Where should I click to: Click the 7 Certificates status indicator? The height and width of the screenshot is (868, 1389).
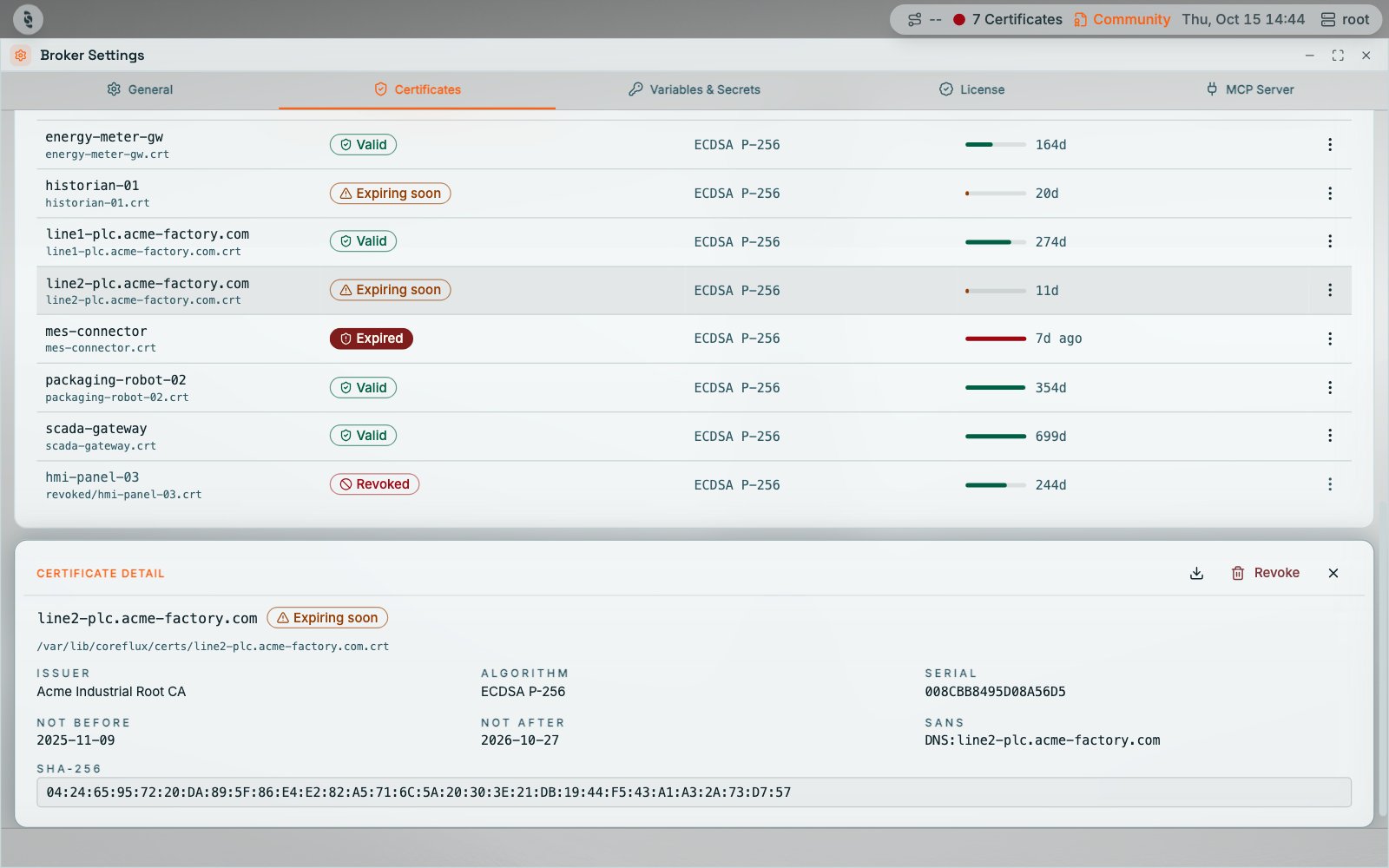pos(1007,19)
